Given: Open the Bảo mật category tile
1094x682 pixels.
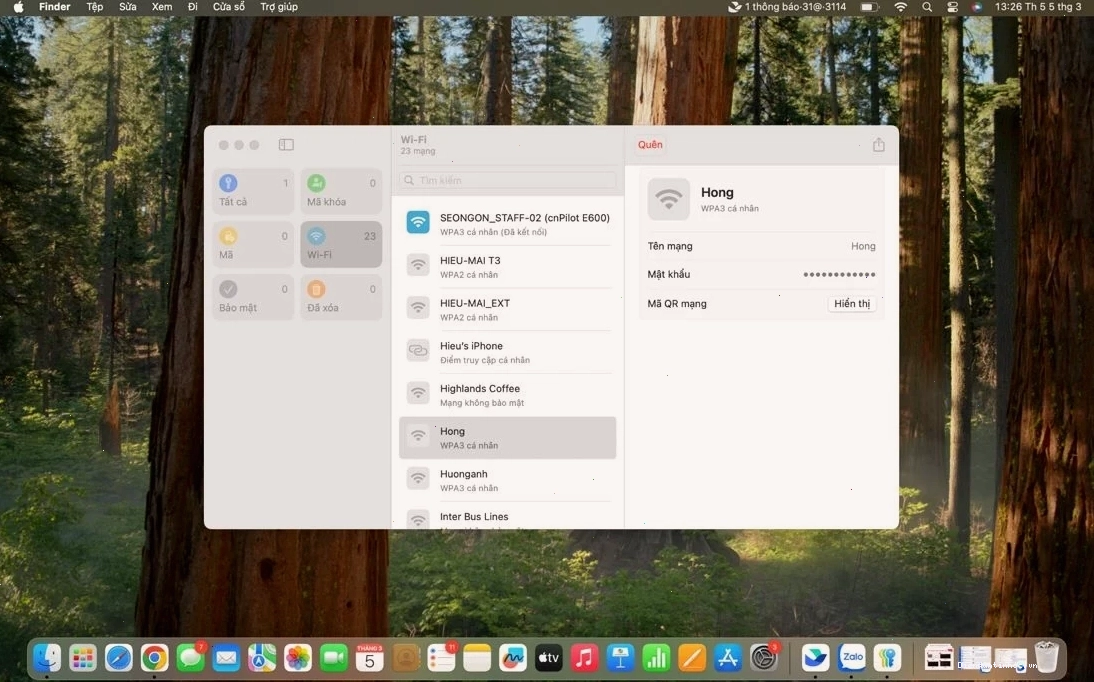Looking at the screenshot, I should [x=253, y=297].
